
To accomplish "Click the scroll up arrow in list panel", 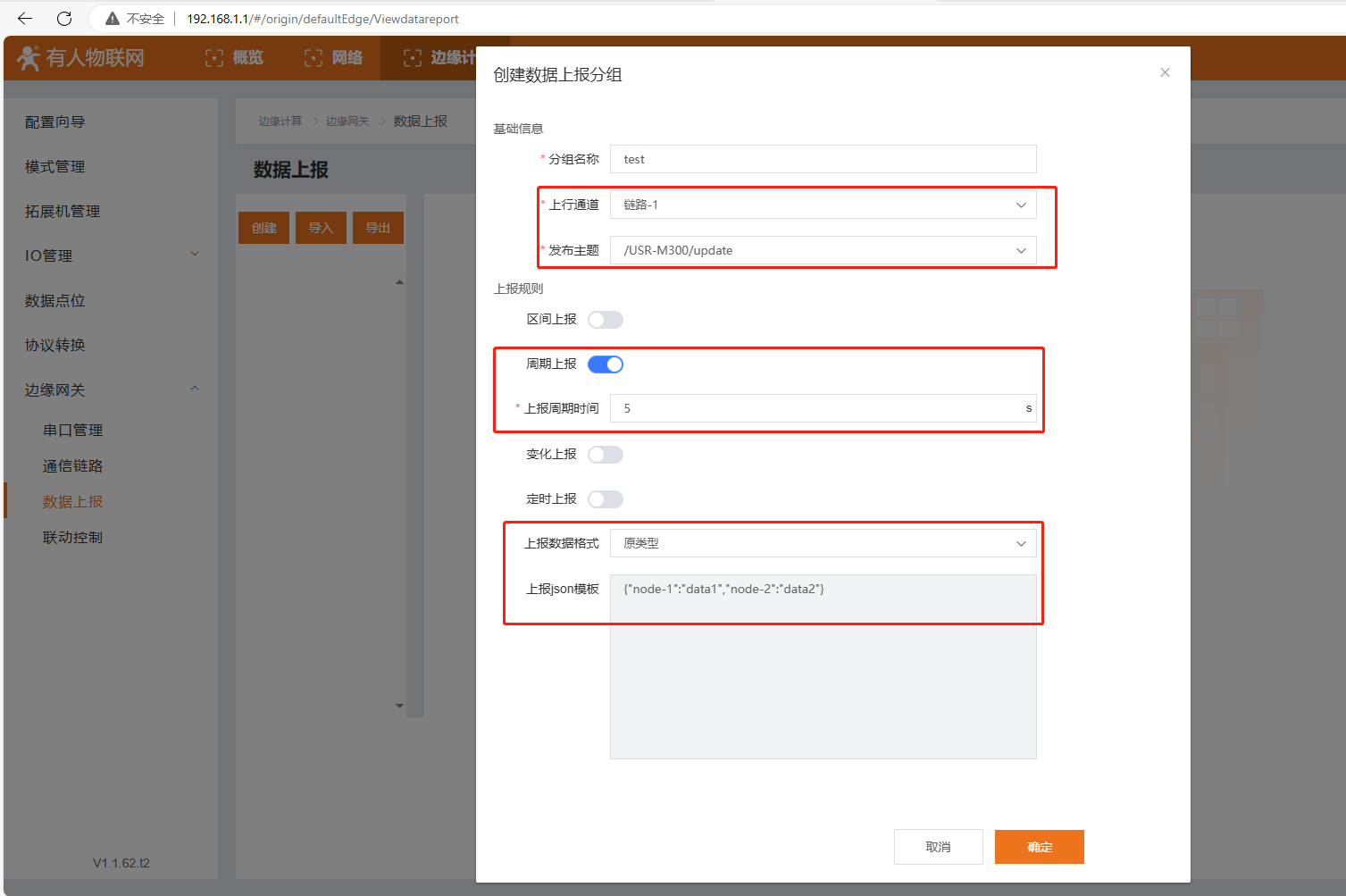I will click(399, 282).
